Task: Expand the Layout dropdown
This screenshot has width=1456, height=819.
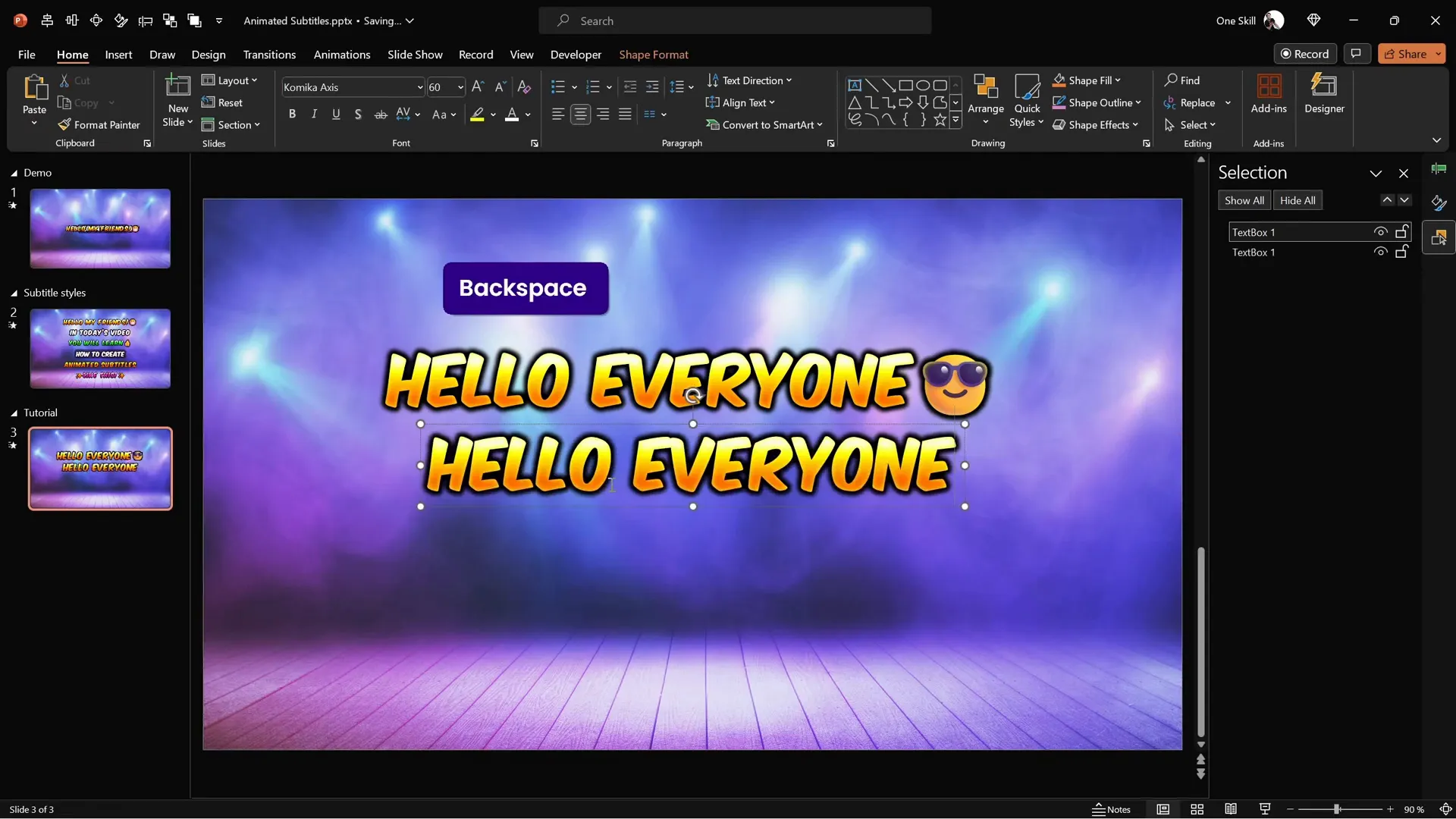Action: (230, 80)
